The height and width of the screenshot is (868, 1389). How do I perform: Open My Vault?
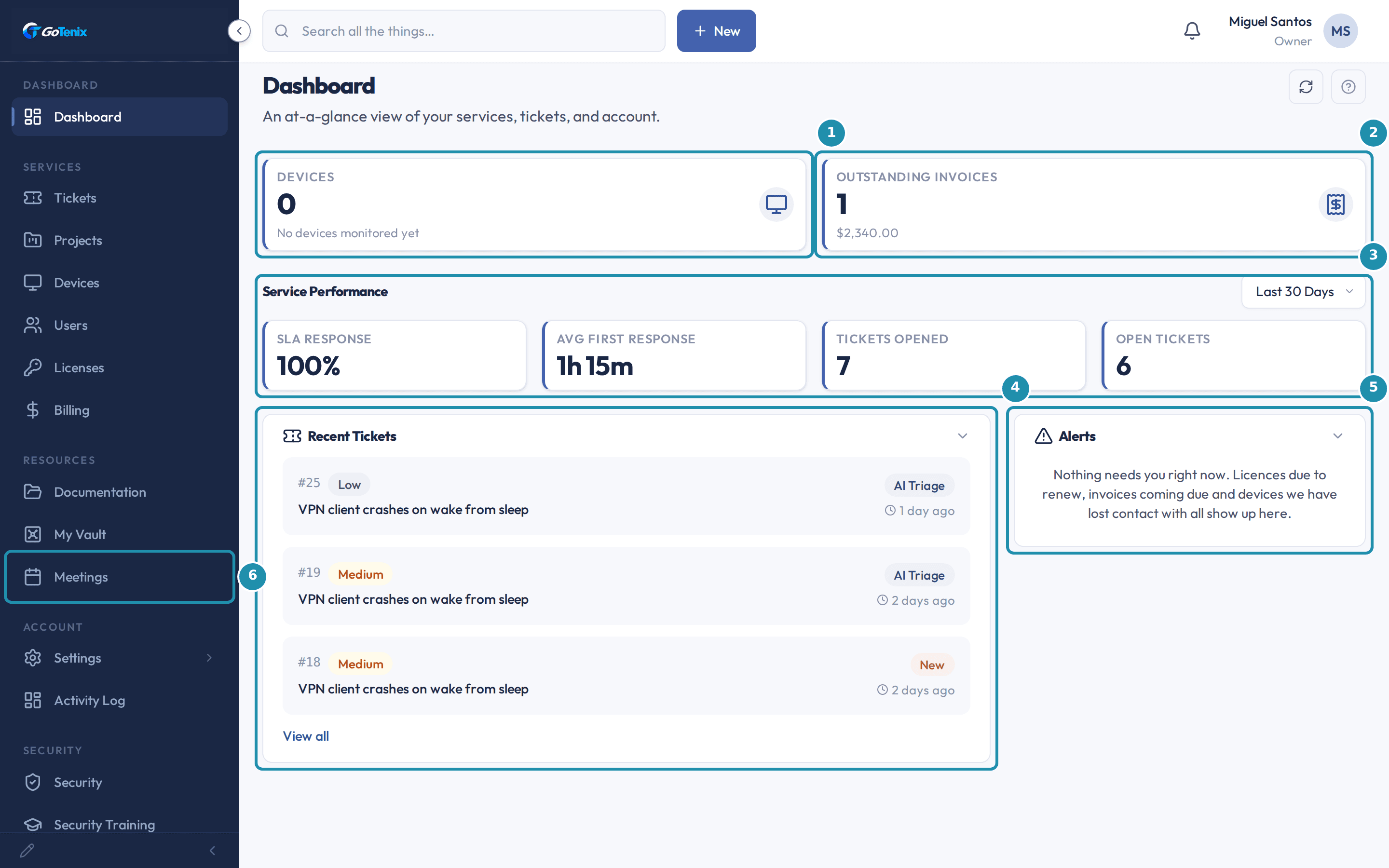click(120, 534)
